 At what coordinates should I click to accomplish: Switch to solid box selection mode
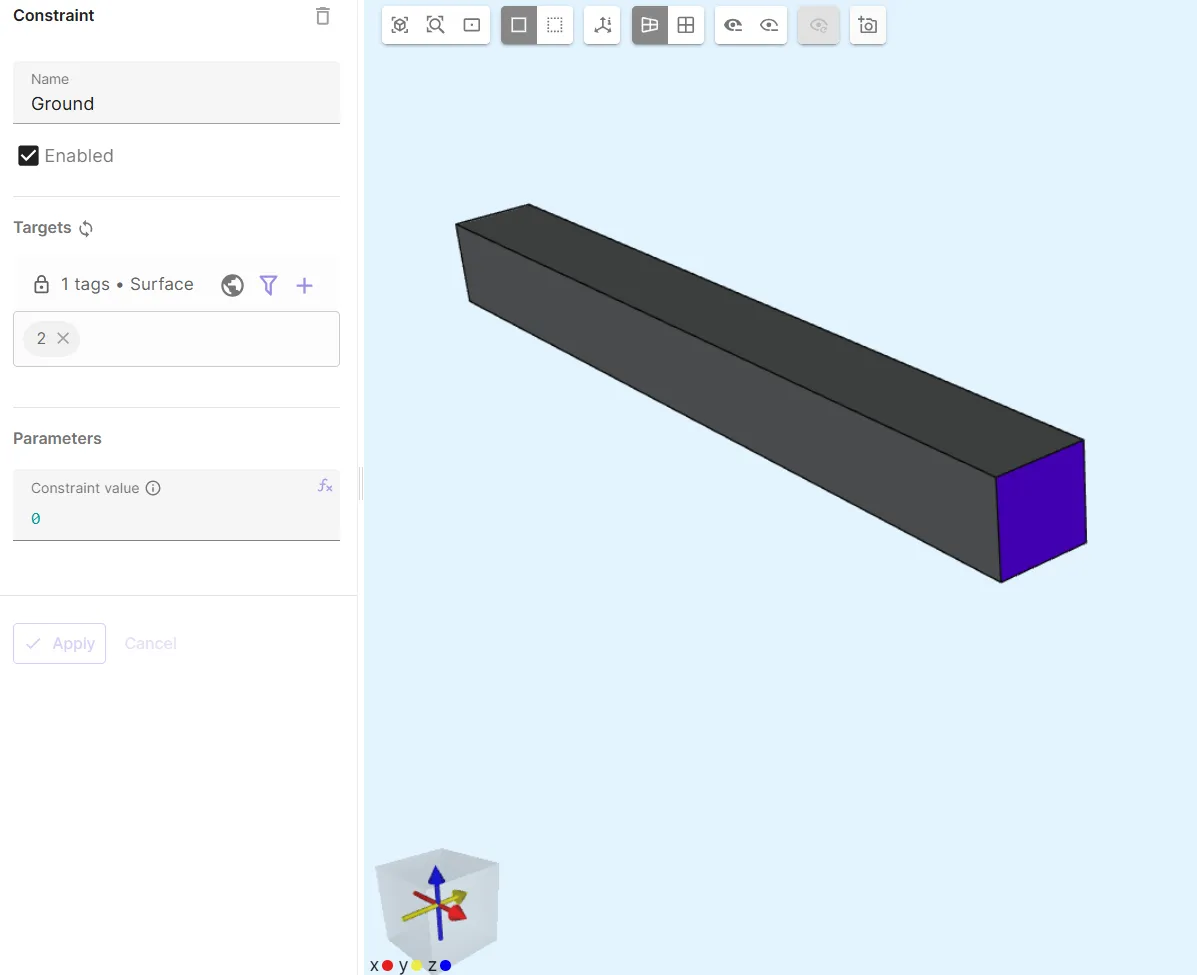tap(519, 26)
